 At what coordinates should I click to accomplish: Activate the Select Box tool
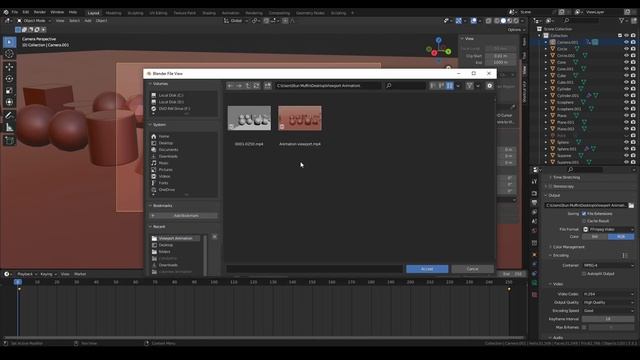(x=9, y=42)
